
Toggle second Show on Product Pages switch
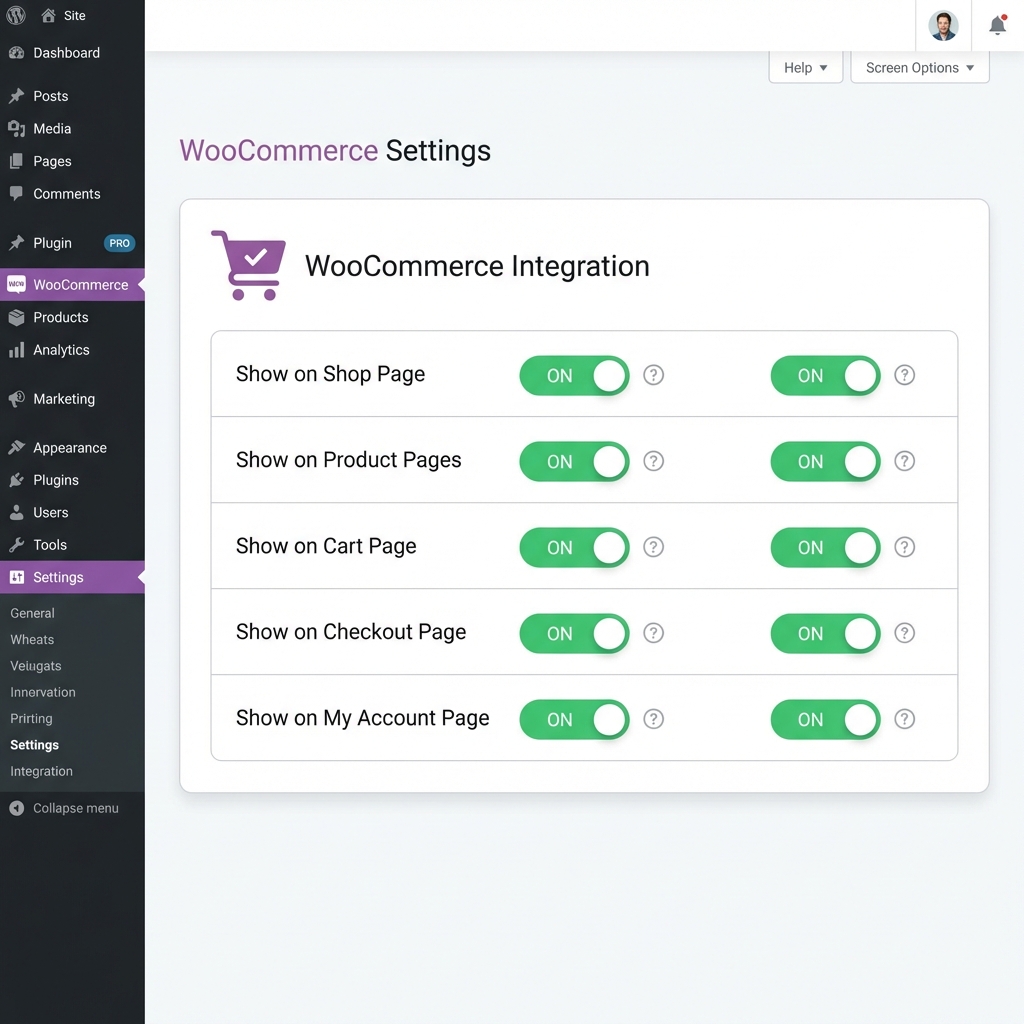coord(825,462)
